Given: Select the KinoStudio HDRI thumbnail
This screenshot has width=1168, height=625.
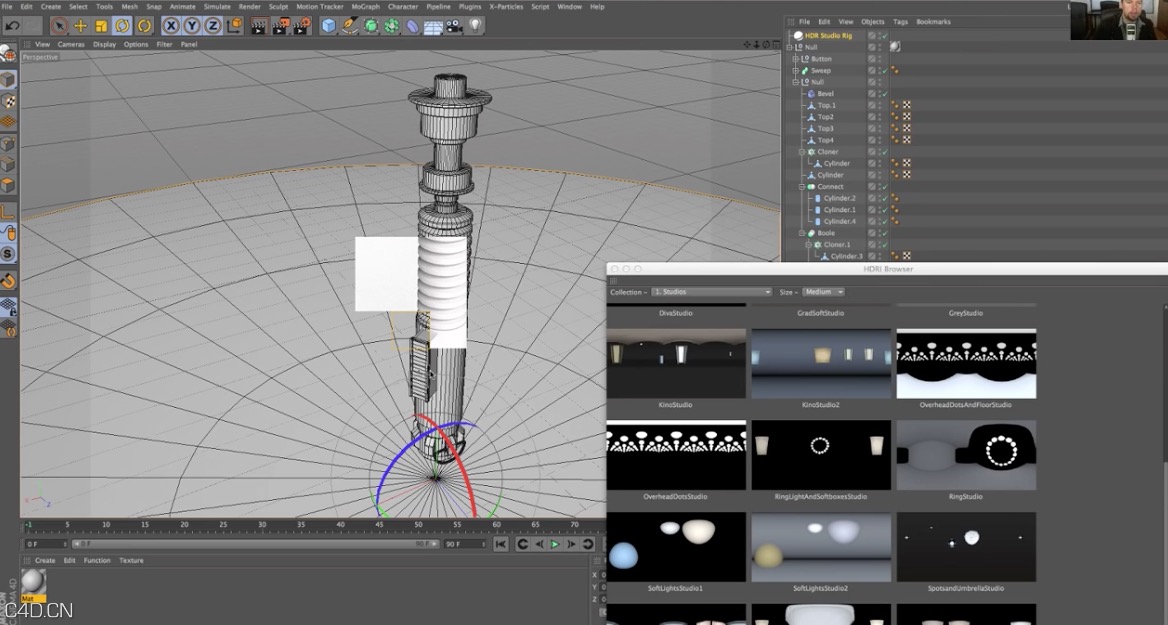Looking at the screenshot, I should pyautogui.click(x=676, y=362).
